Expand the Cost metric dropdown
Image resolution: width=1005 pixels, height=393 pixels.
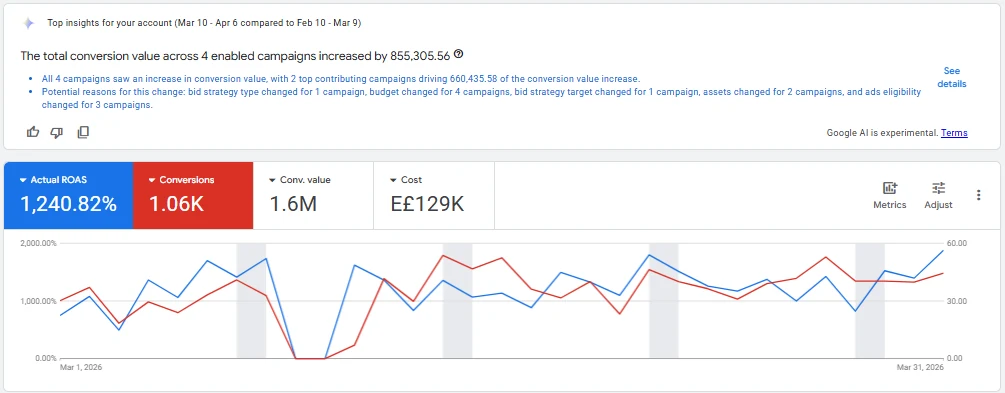(x=393, y=180)
